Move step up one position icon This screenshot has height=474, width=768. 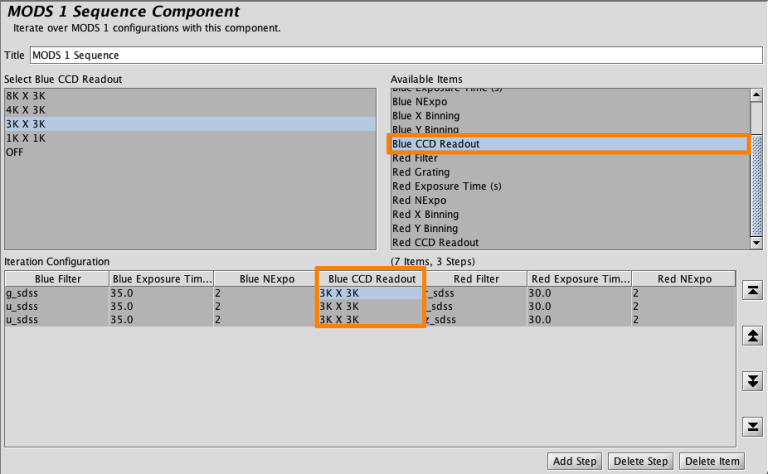click(x=752, y=336)
